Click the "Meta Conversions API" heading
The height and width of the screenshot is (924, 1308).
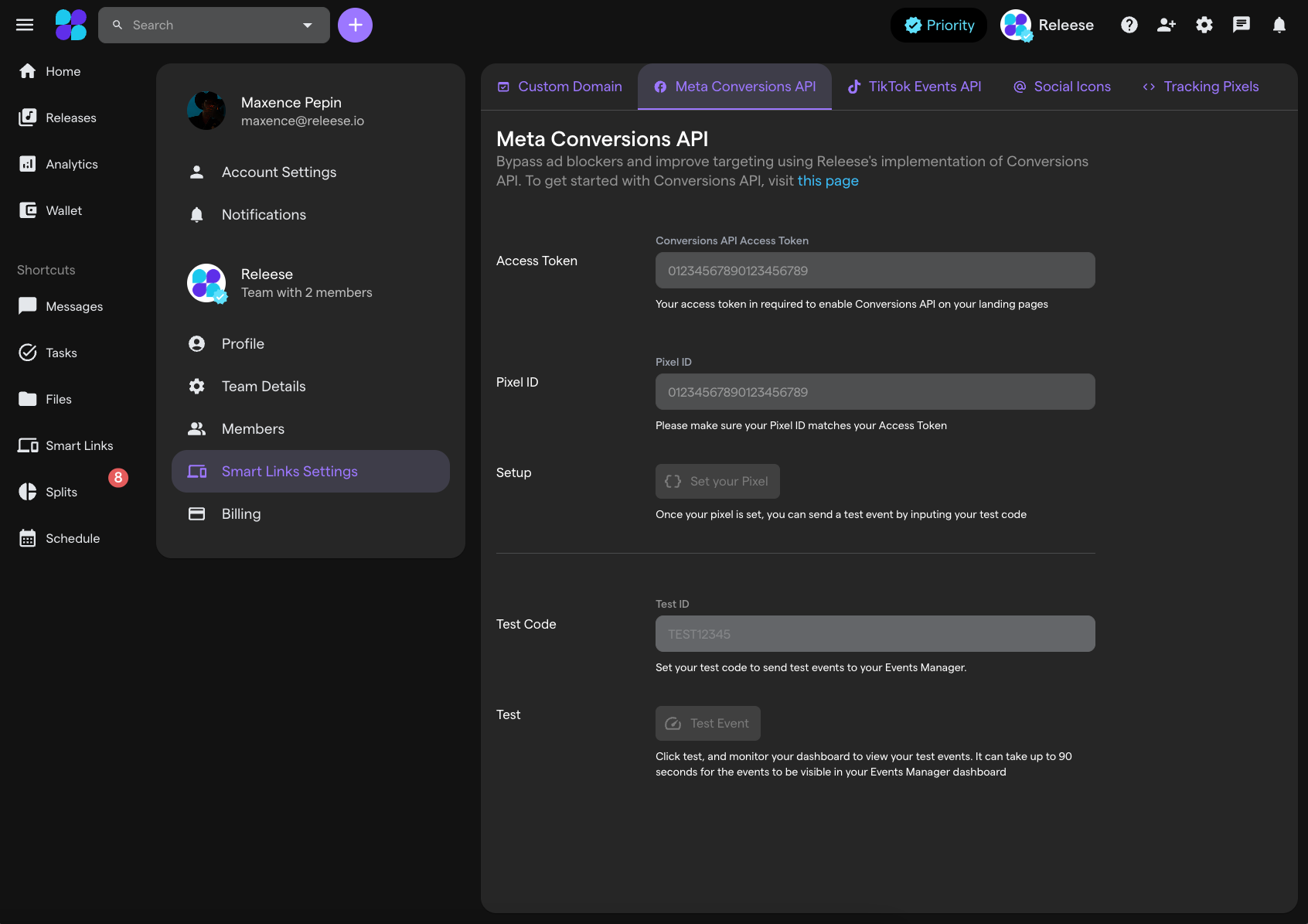point(602,138)
